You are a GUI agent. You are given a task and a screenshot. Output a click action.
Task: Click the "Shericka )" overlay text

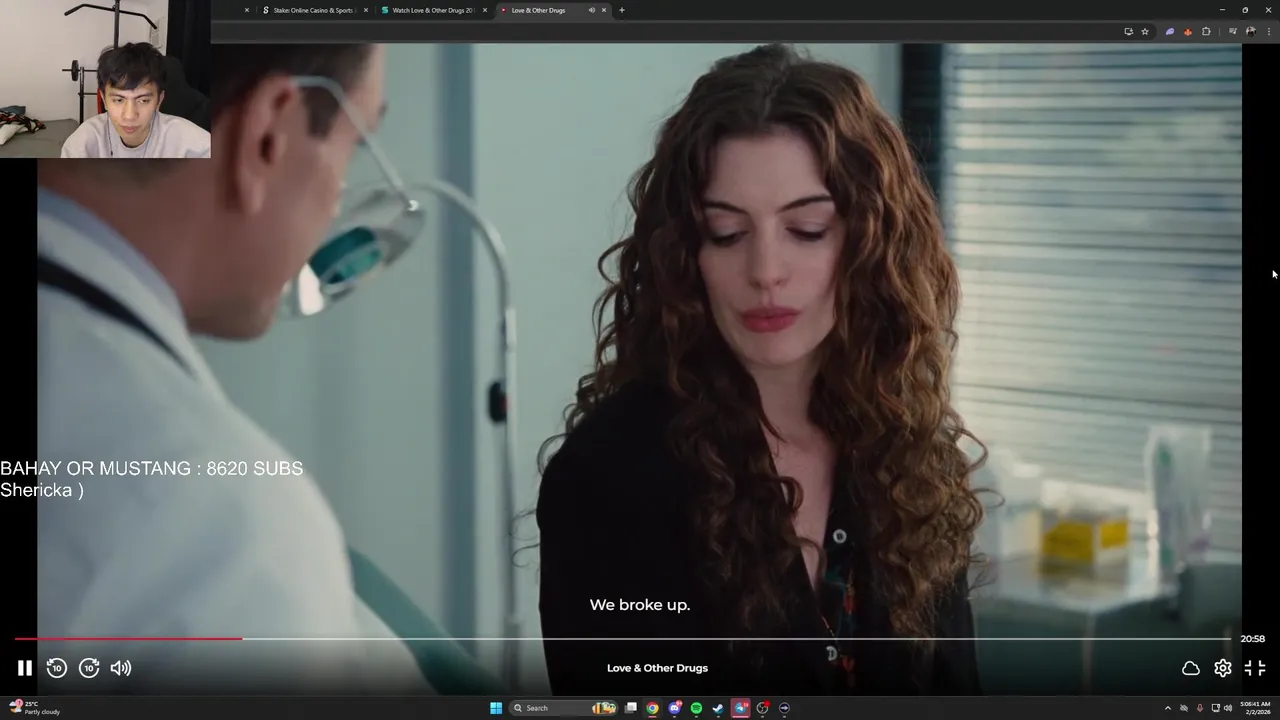pos(42,490)
